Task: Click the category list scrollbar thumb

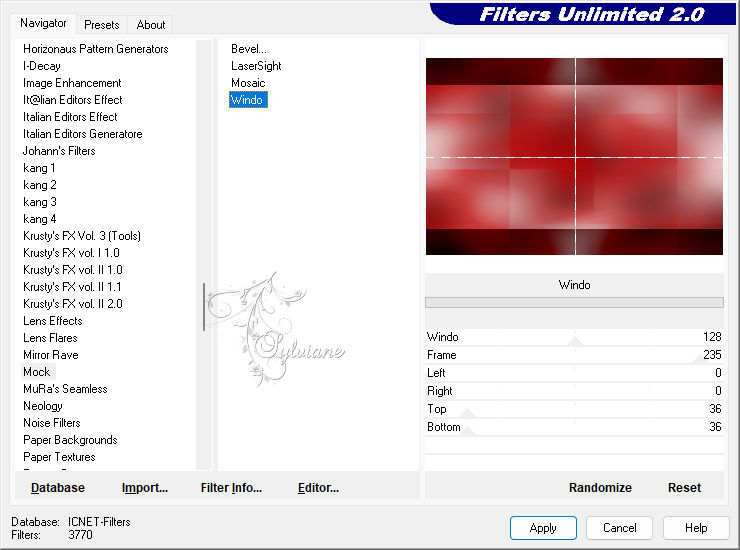Action: coord(204,307)
